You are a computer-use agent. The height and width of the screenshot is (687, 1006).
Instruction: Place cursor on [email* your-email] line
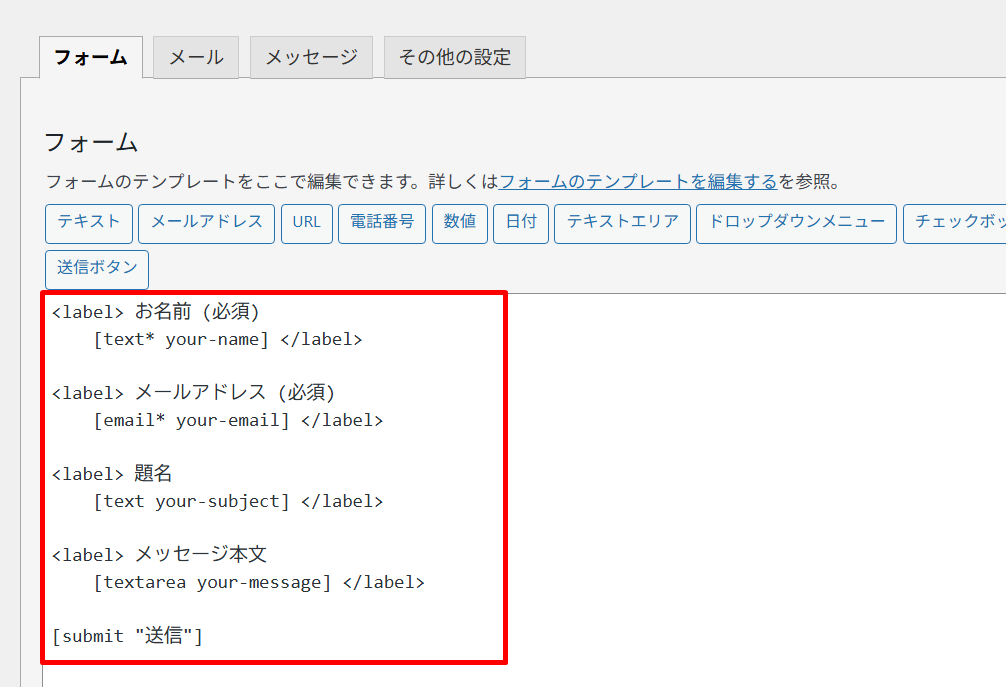click(x=238, y=420)
